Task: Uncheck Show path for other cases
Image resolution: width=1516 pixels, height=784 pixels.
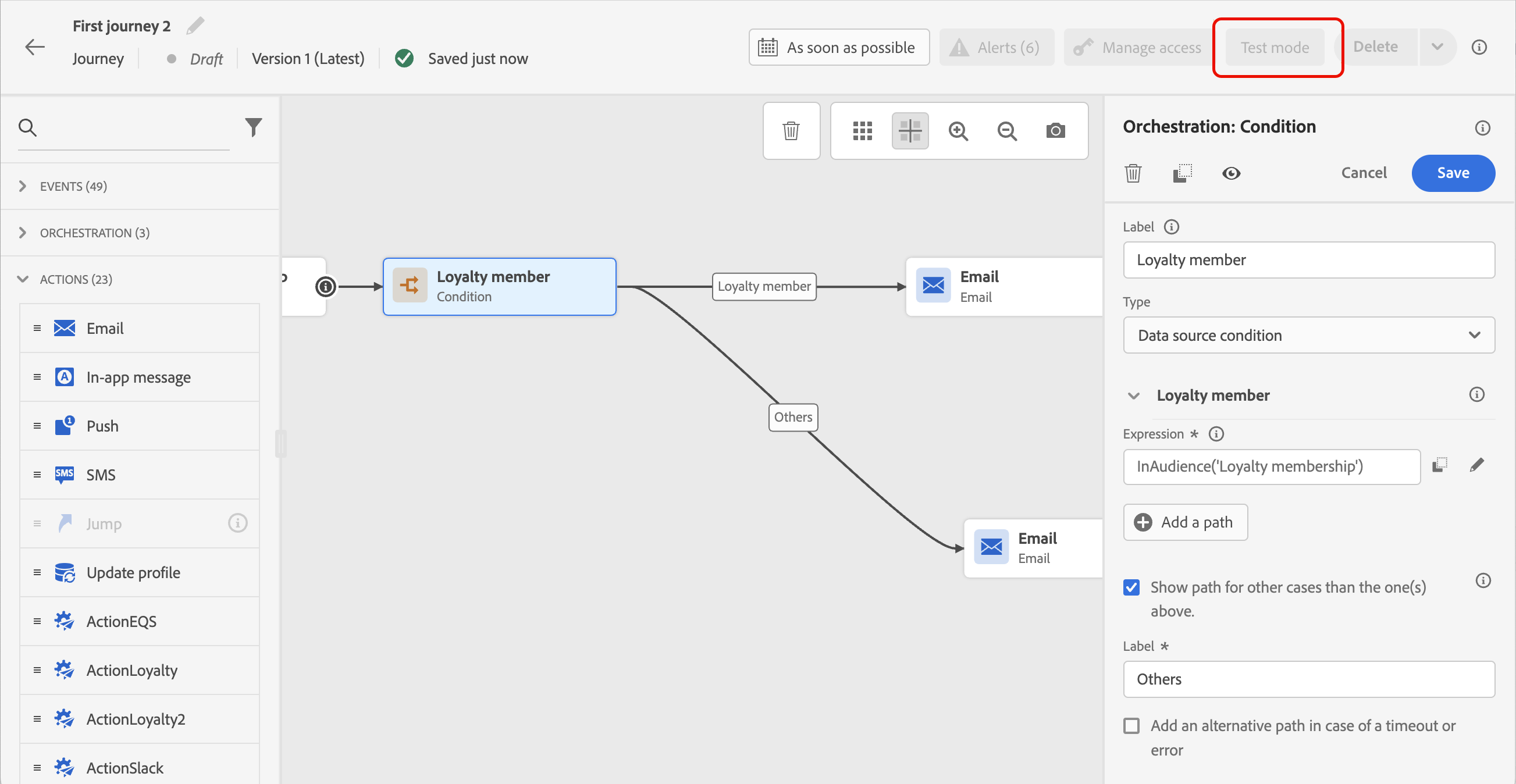Action: (x=1131, y=587)
